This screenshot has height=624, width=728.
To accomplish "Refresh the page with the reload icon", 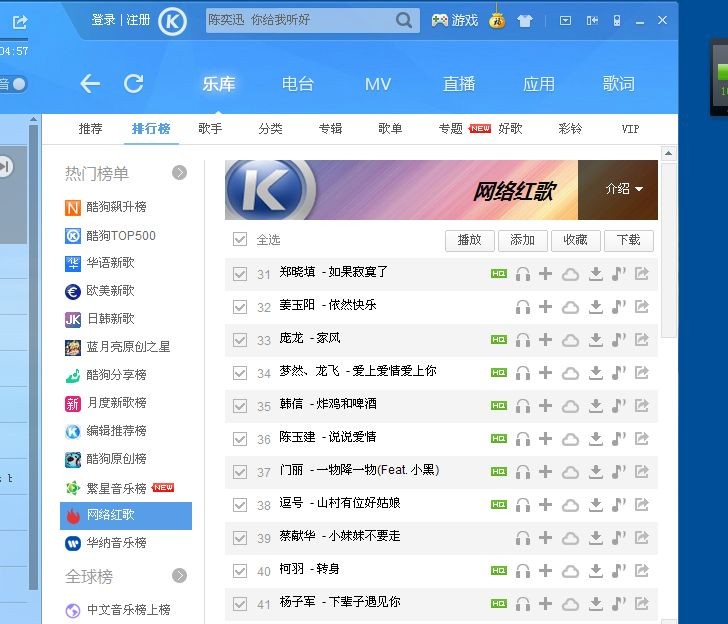I will pos(133,84).
